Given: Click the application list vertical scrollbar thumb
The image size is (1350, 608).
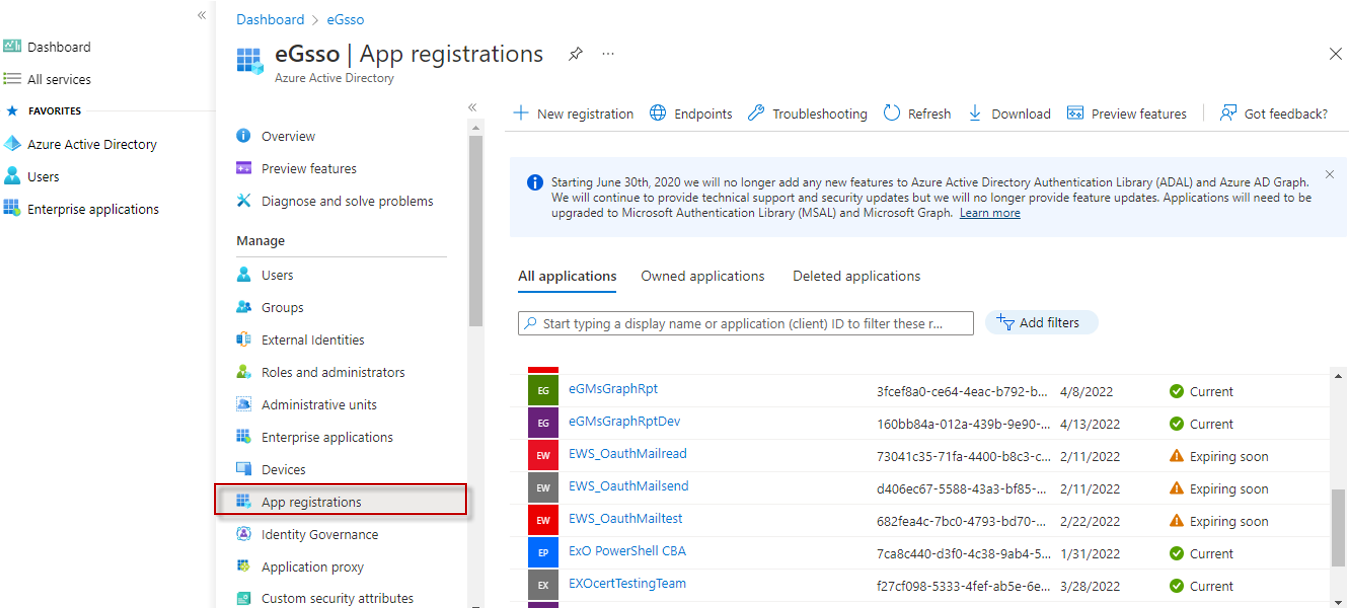Looking at the screenshot, I should point(1338,528).
